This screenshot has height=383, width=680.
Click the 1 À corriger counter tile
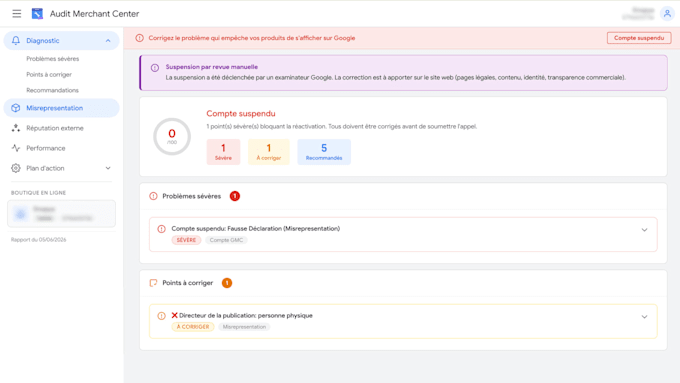pos(268,152)
